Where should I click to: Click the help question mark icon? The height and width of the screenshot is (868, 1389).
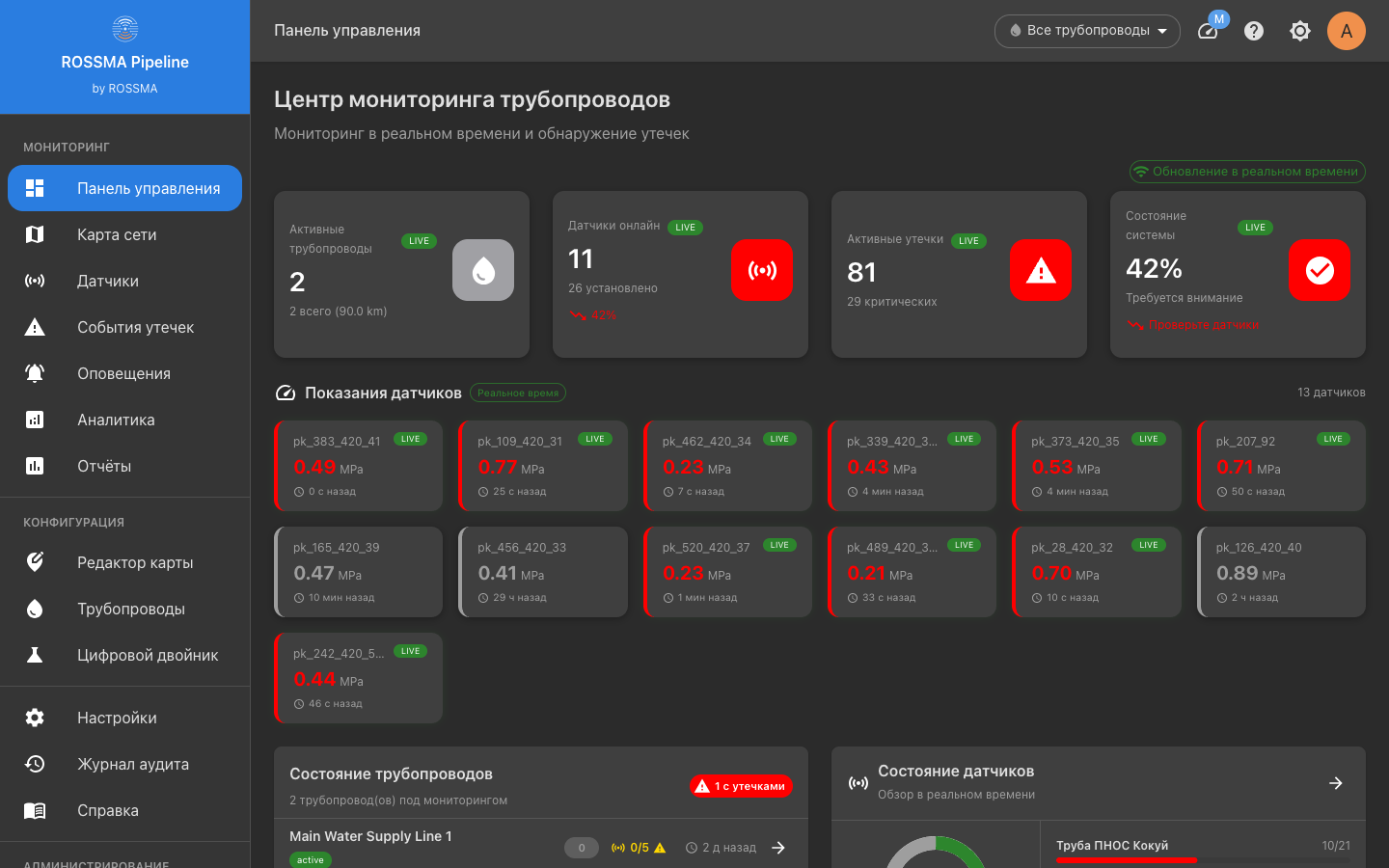pos(1253,30)
